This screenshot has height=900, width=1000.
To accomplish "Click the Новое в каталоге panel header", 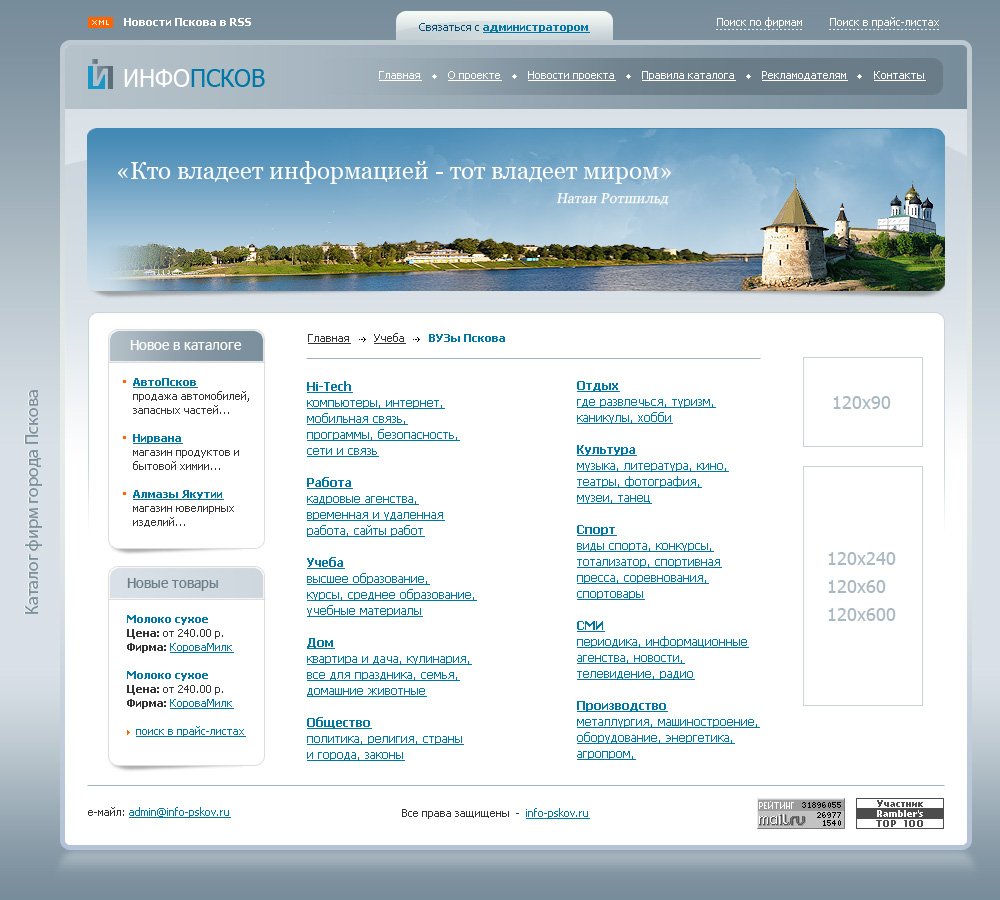I will pyautogui.click(x=186, y=346).
